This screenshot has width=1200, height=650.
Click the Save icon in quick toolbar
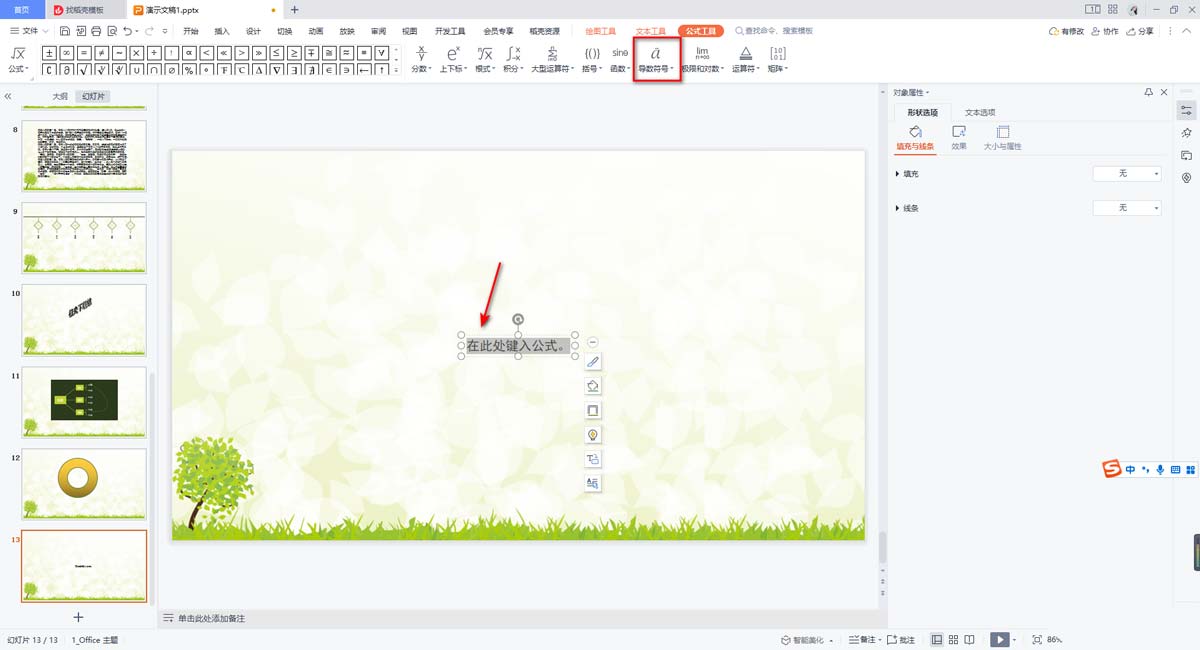65,31
